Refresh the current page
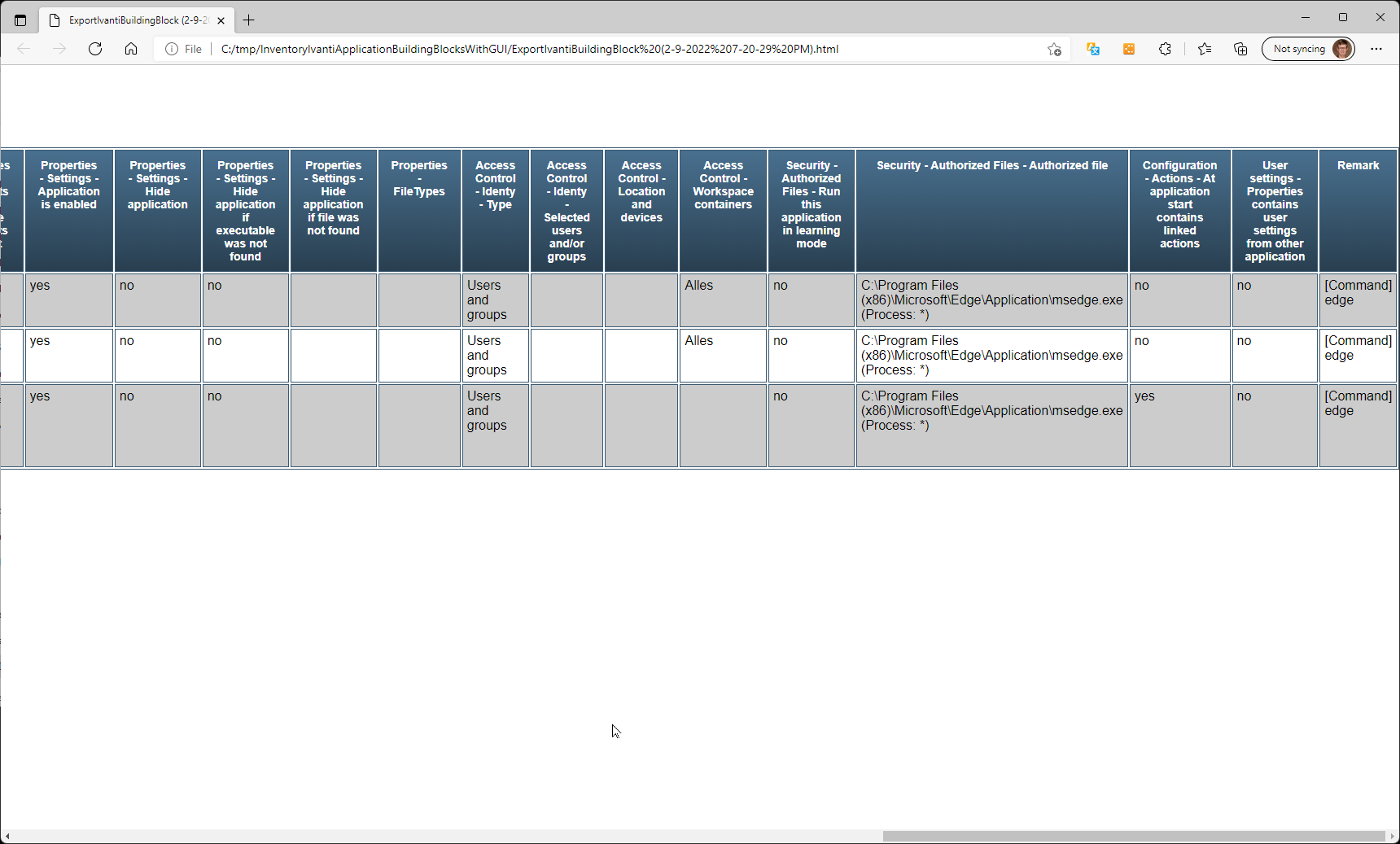The width and height of the screenshot is (1400, 844). pyautogui.click(x=95, y=49)
